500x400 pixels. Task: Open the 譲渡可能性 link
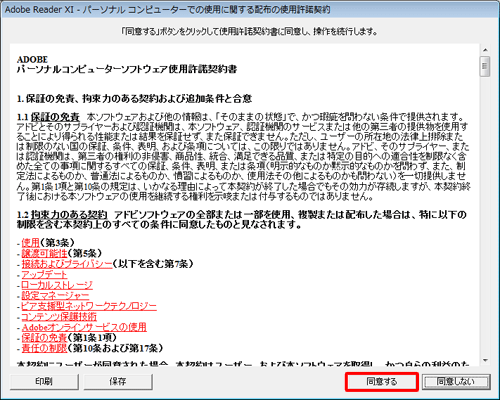tap(44, 253)
